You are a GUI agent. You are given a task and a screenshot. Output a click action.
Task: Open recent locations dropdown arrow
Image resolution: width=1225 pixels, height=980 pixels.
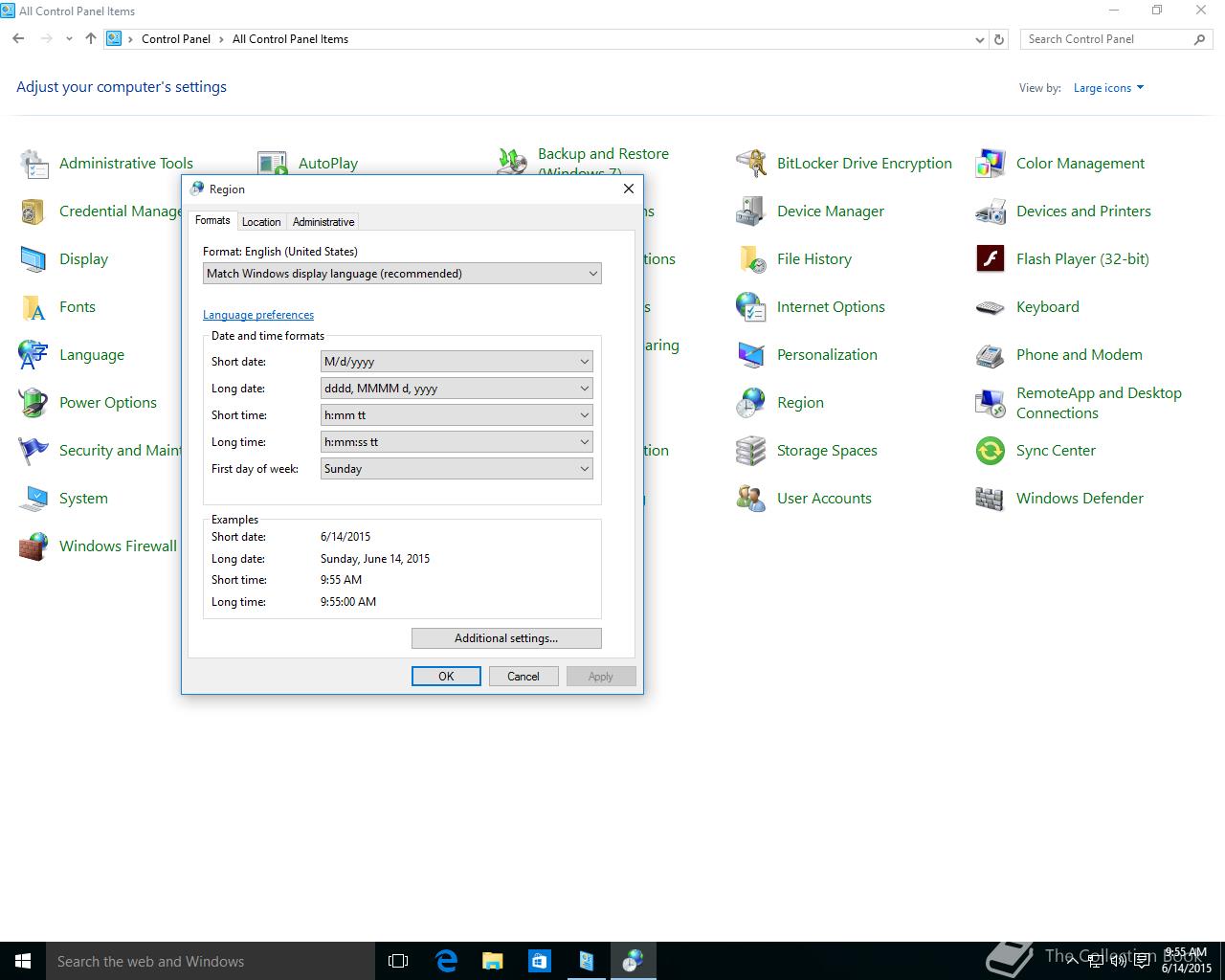pos(69,39)
